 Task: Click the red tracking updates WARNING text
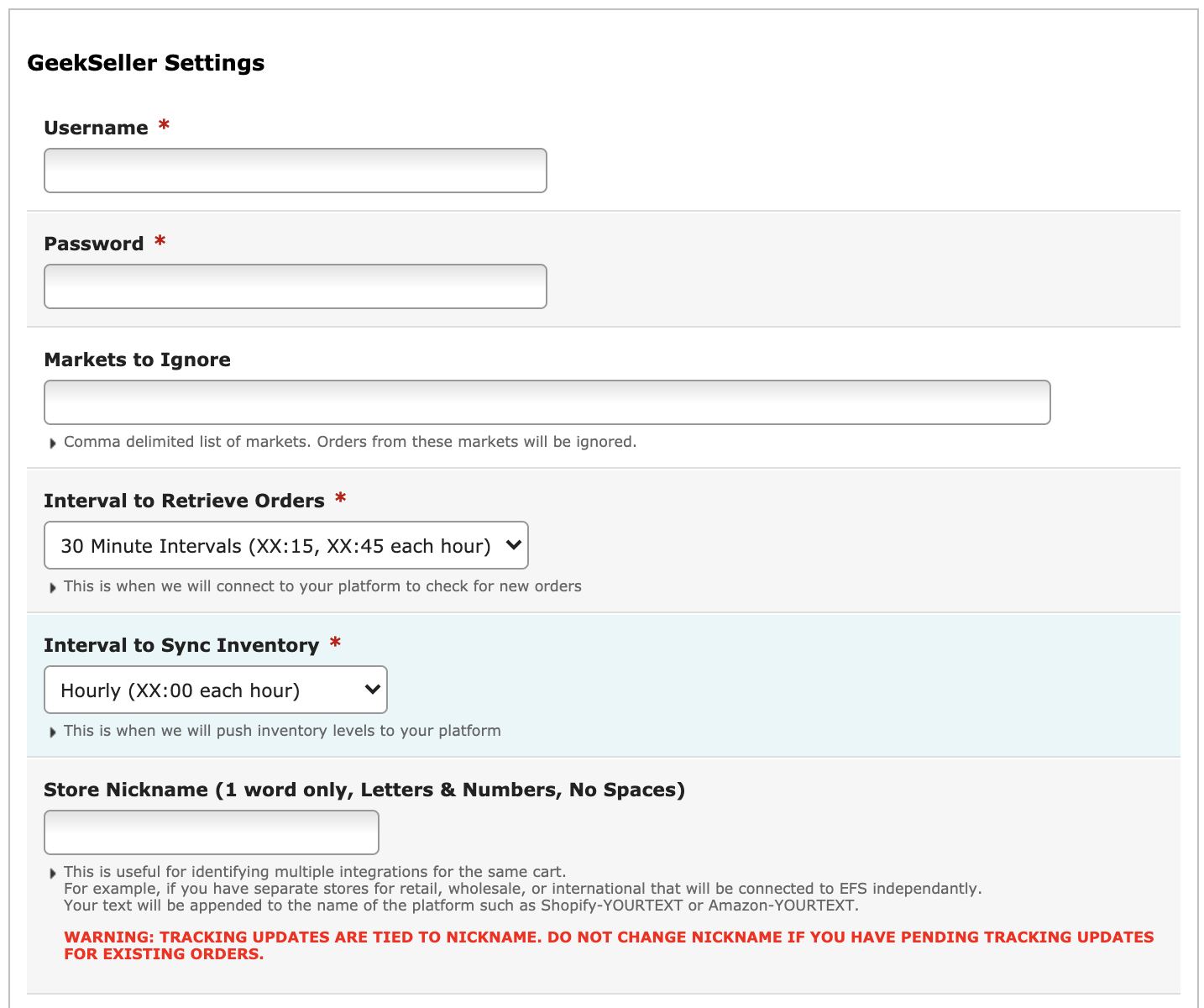point(609,945)
